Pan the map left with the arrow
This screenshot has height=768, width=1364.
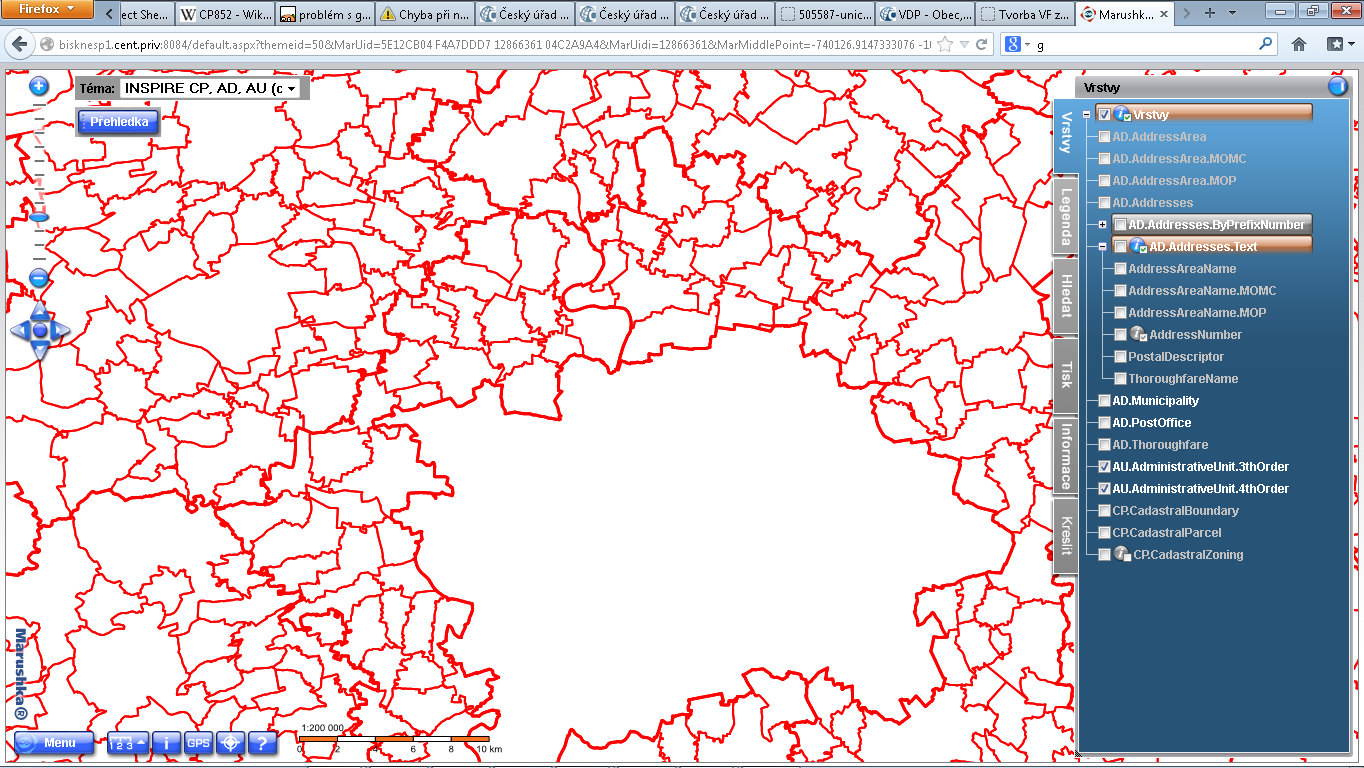[18, 330]
